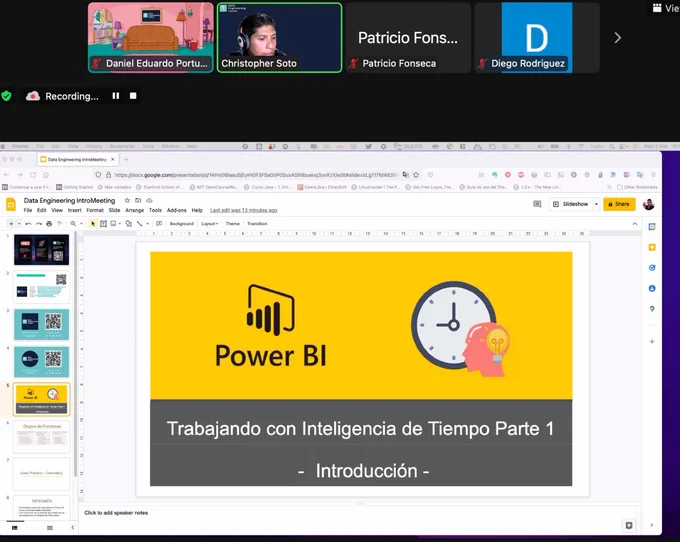Star the Data Engineering IntroMeeting document
Image resolution: width=680 pixels, height=542 pixels.
127,200
